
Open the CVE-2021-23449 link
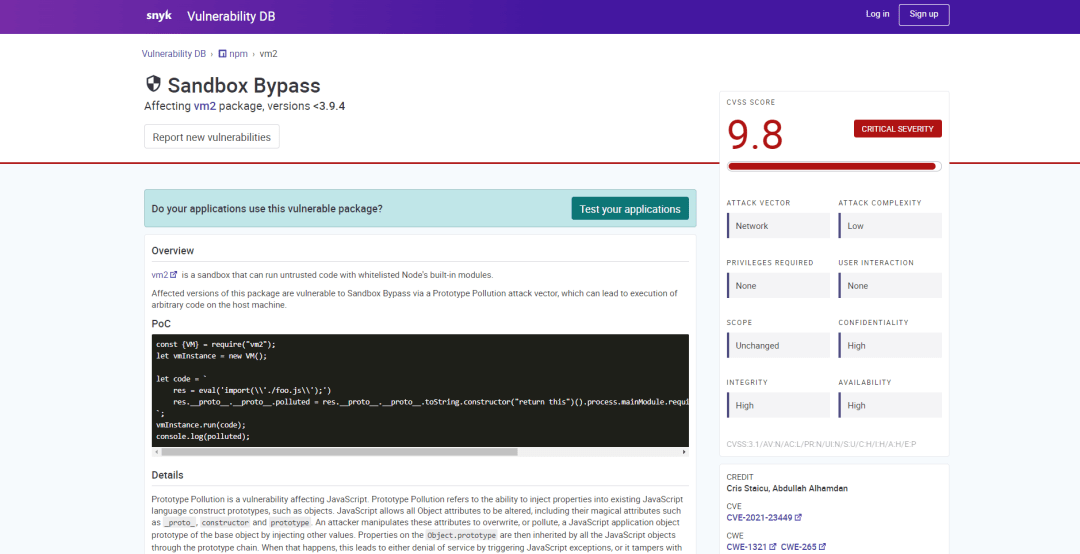point(760,517)
